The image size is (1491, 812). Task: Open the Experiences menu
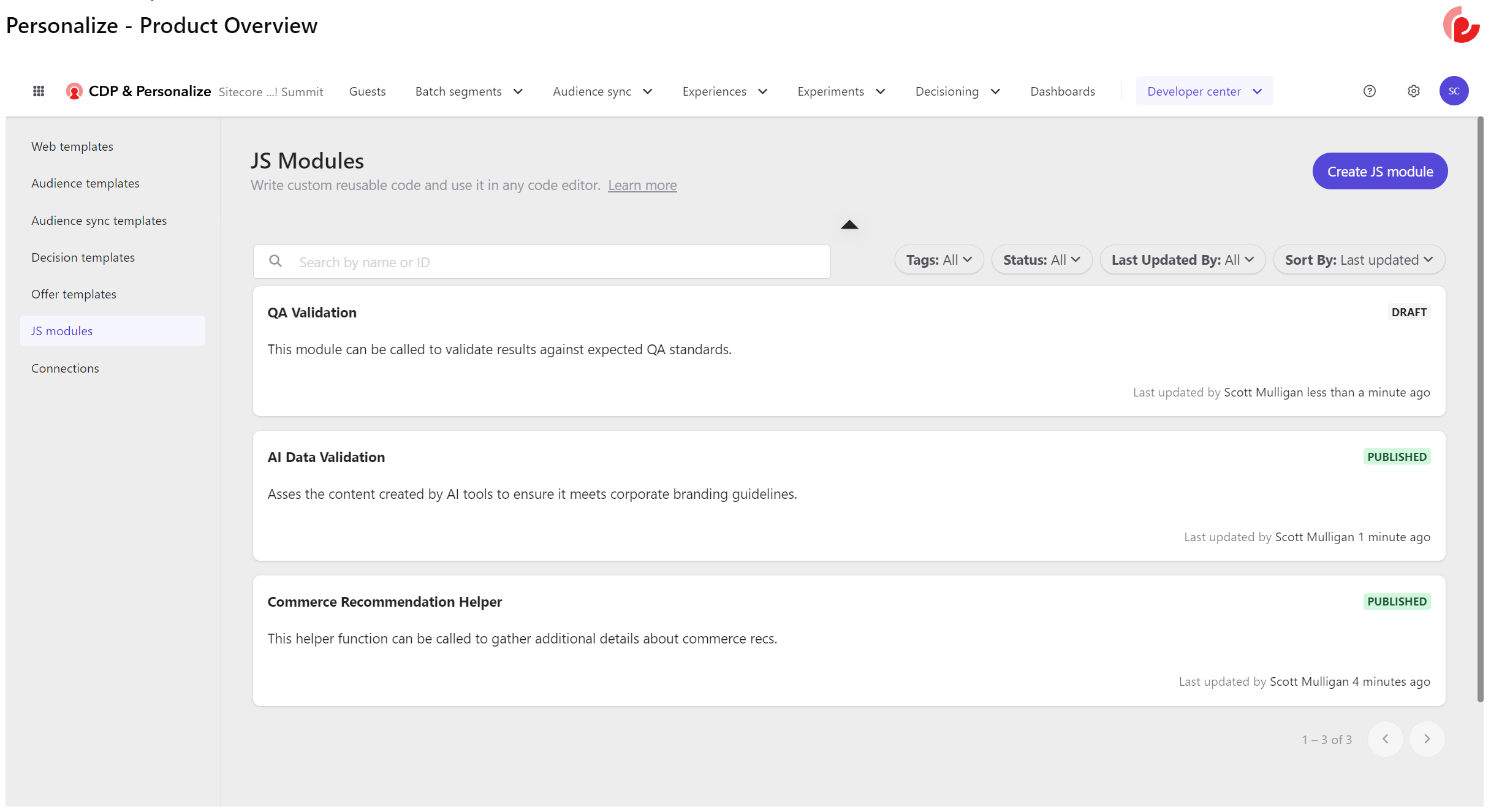click(725, 91)
